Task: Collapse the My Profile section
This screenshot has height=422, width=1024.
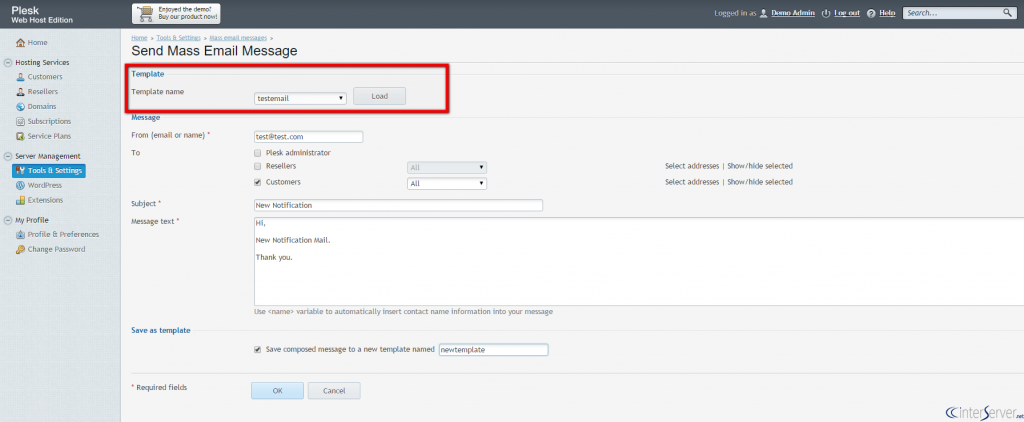Action: click(8, 221)
